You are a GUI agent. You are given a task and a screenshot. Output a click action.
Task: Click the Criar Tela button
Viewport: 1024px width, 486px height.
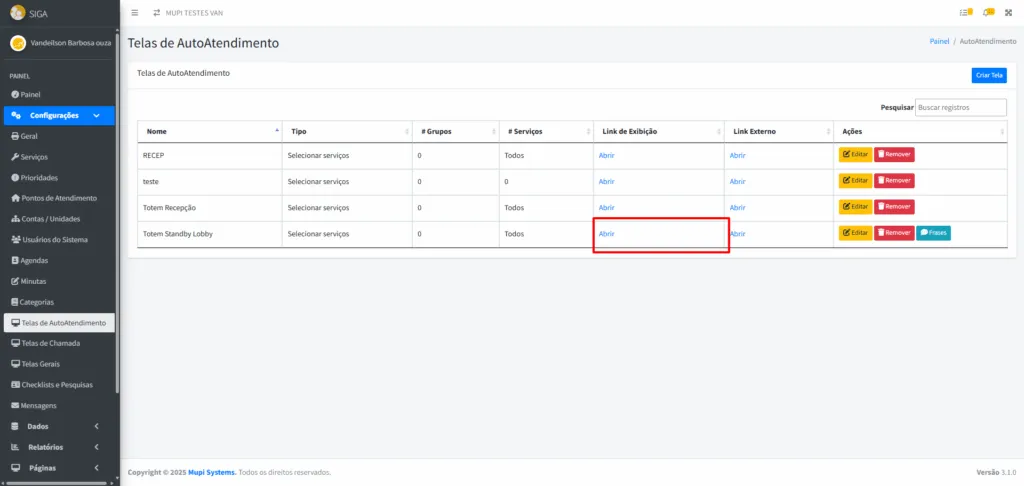tap(989, 75)
